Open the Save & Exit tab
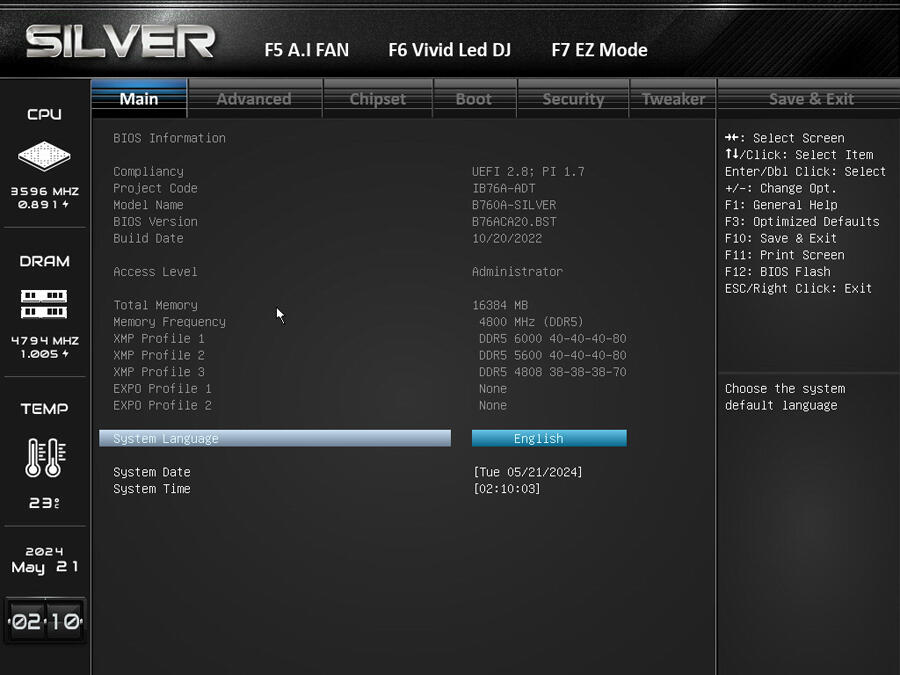Image resolution: width=900 pixels, height=675 pixels. tap(811, 99)
